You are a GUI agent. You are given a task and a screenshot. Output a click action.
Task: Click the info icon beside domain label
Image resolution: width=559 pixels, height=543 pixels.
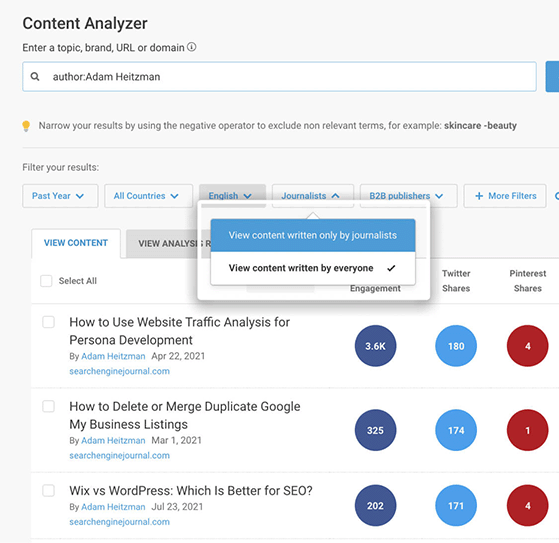pyautogui.click(x=192, y=47)
